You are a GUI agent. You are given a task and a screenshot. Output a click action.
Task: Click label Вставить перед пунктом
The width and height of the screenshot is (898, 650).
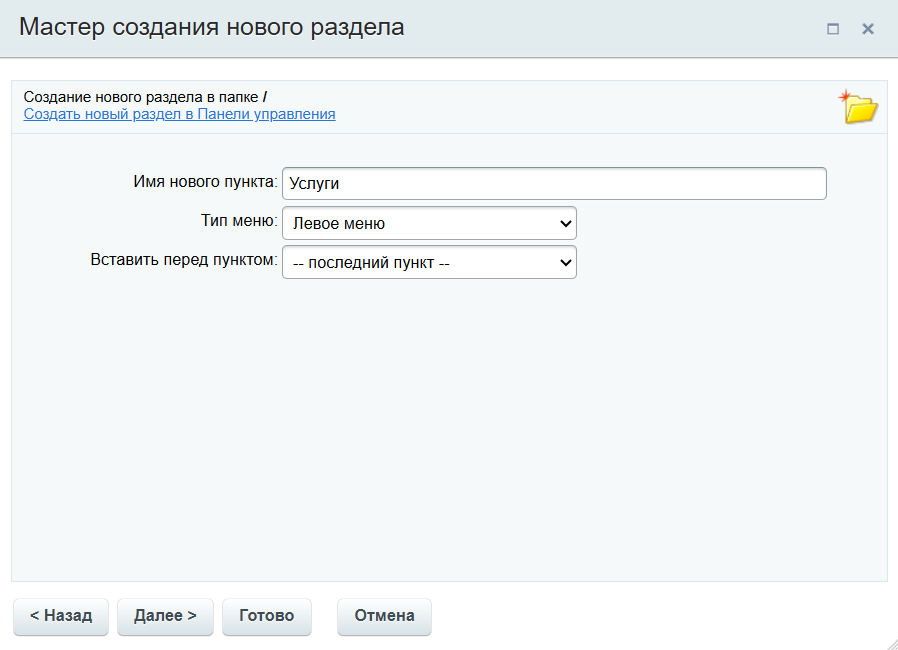point(184,260)
